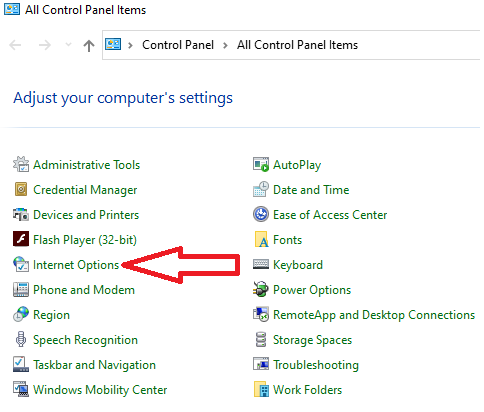Click the Fonts folder icon

pos(261,239)
